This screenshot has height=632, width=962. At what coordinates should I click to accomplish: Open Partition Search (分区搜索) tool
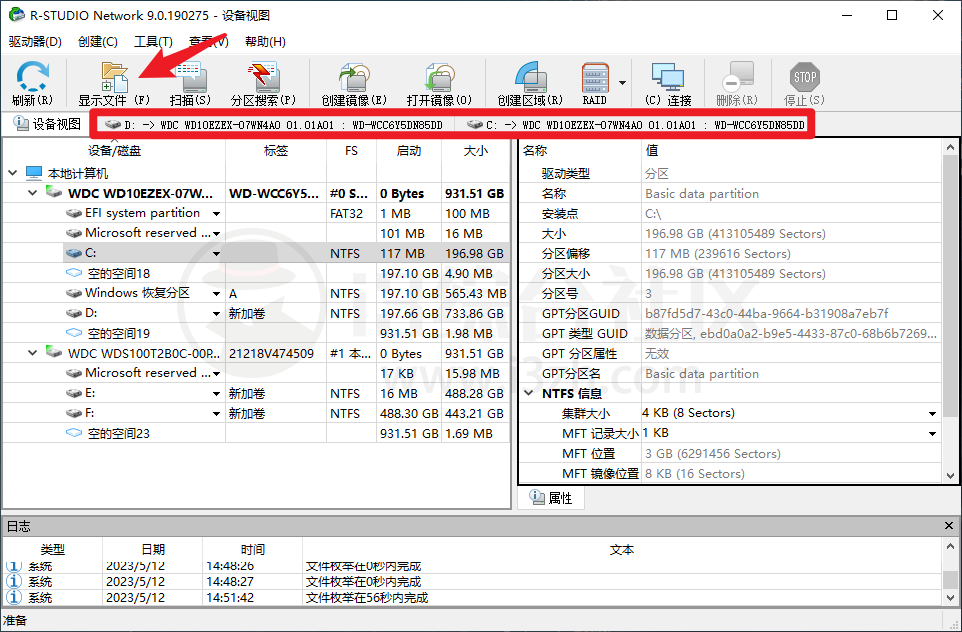coord(263,83)
